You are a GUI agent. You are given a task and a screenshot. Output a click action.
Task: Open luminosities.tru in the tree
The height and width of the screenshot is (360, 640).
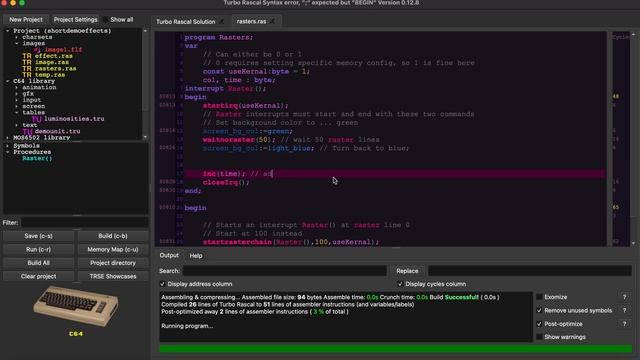coord(74,119)
